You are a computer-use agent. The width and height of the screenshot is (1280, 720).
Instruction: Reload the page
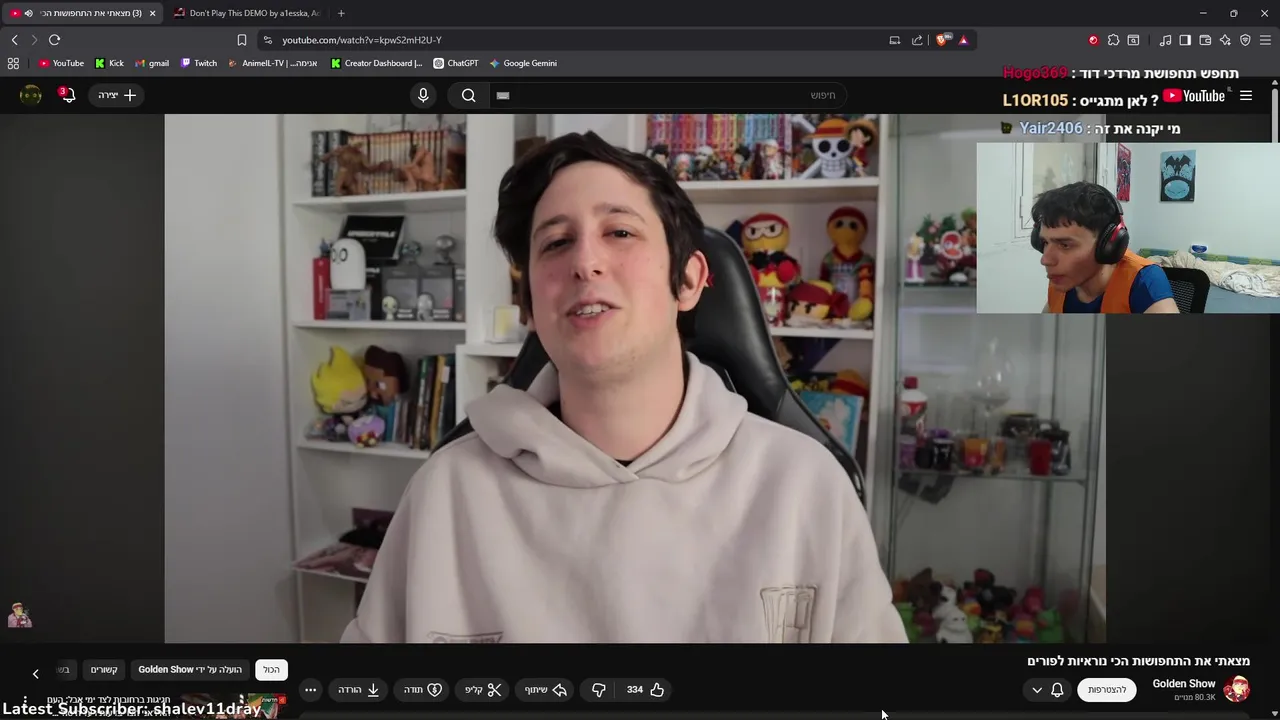[54, 40]
